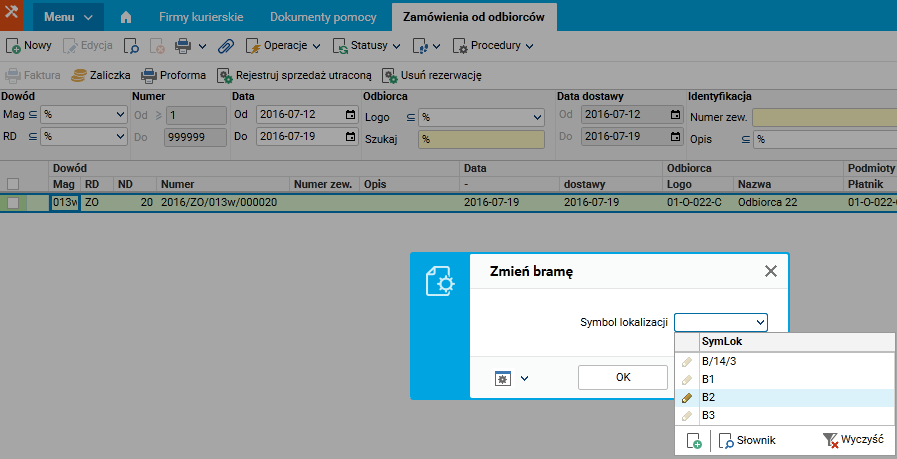This screenshot has width=897, height=459.
Task: Click the paperclip attachments icon
Action: 226,46
